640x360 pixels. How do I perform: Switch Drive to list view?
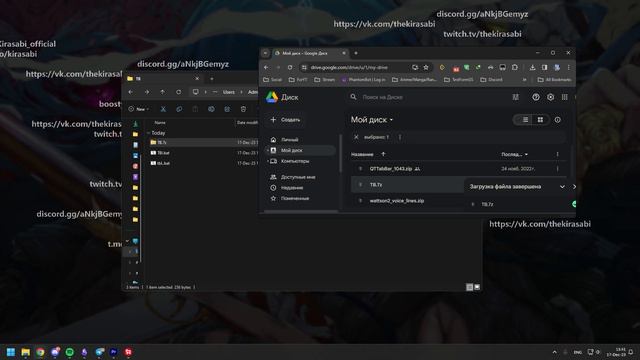524,120
